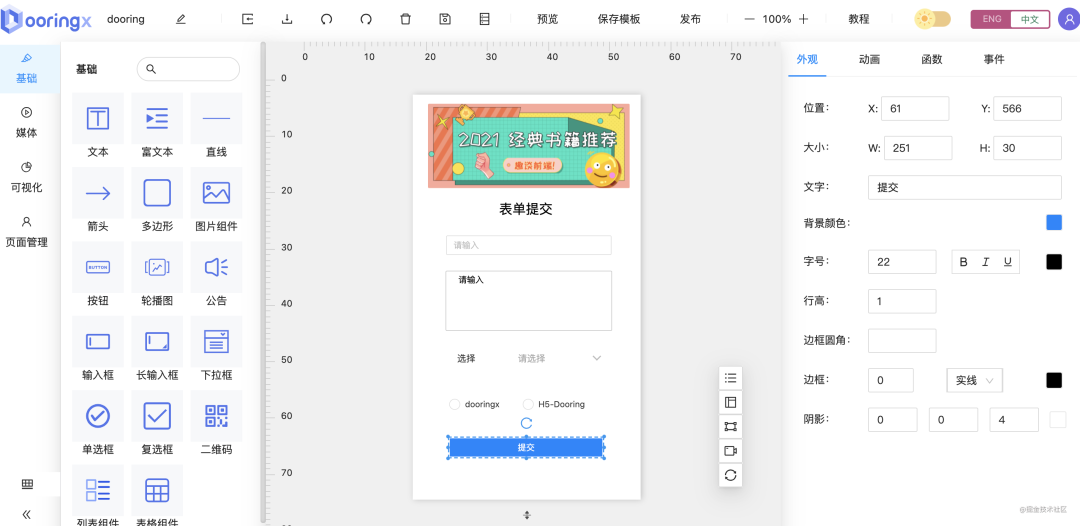This screenshot has height=526, width=1080.
Task: Select the 箭头 arrow component
Action: click(x=98, y=201)
